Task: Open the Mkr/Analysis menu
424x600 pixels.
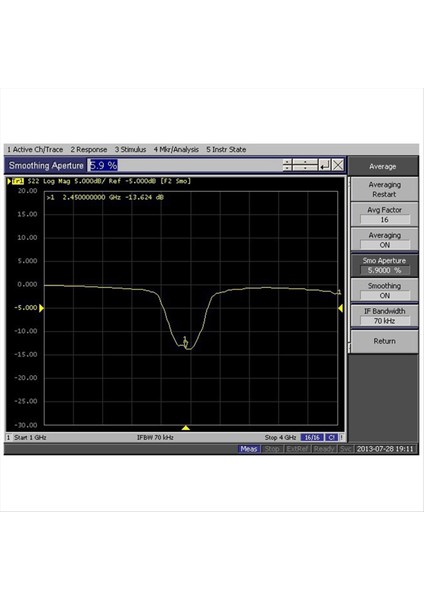Action: click(x=176, y=150)
